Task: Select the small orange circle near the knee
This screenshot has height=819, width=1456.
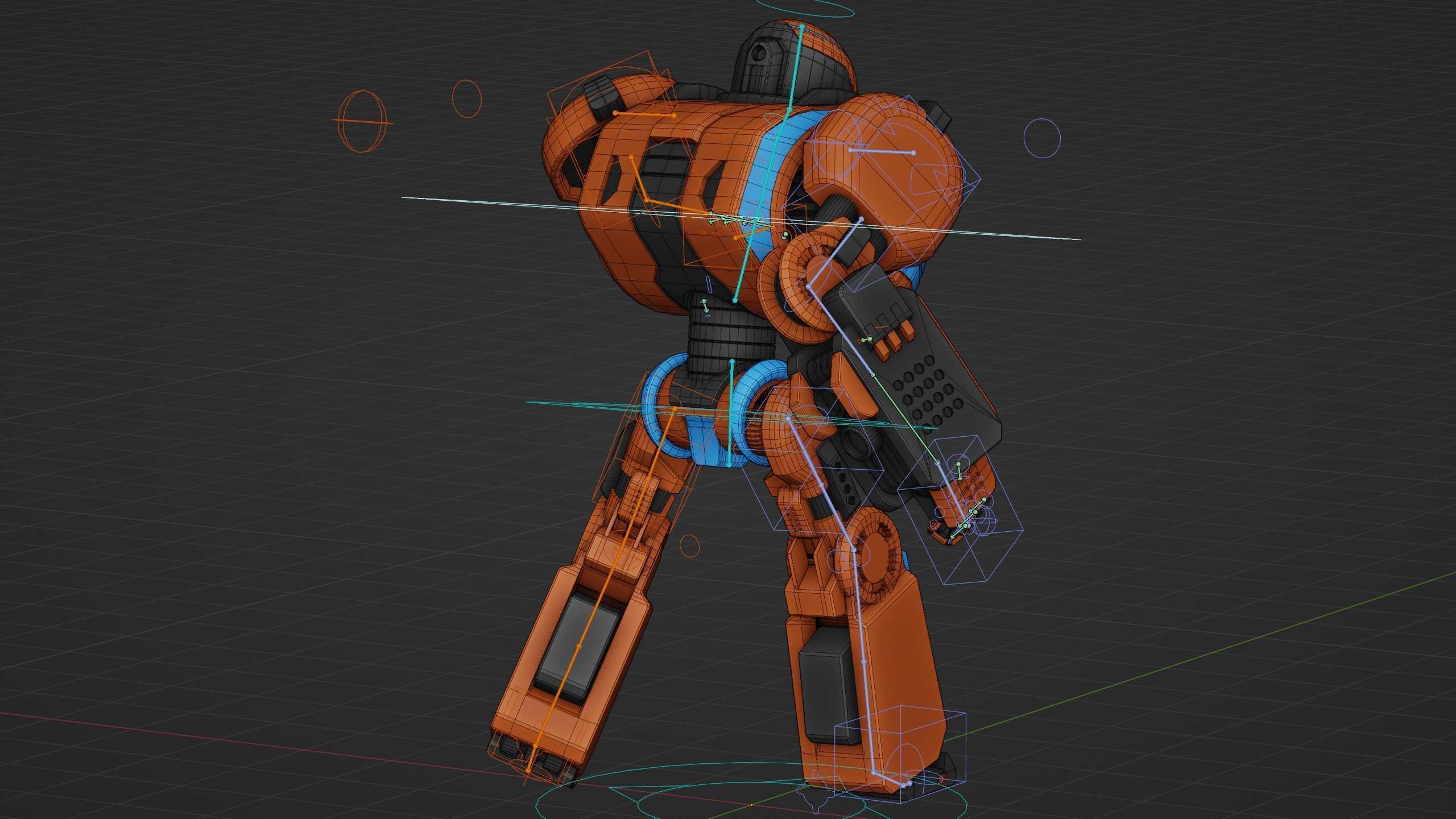Action: pos(689,546)
